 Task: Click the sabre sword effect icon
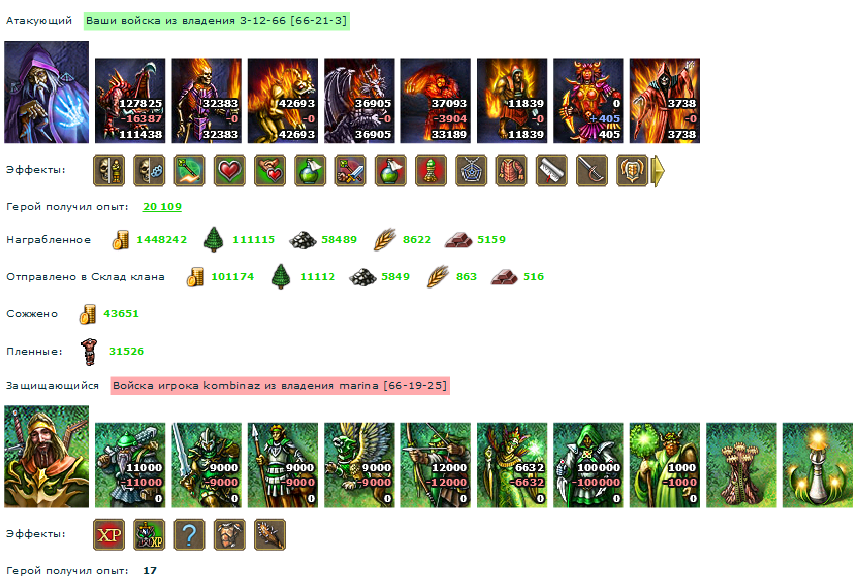coord(592,170)
